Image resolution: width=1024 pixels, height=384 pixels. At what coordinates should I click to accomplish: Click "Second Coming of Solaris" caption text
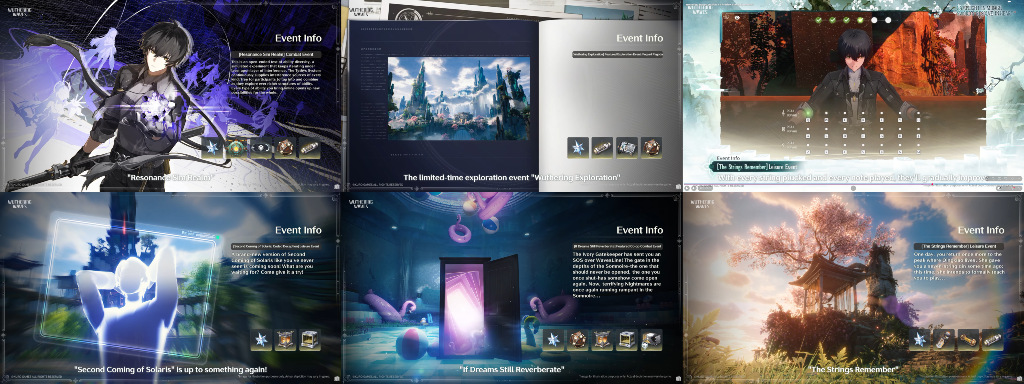click(170, 370)
